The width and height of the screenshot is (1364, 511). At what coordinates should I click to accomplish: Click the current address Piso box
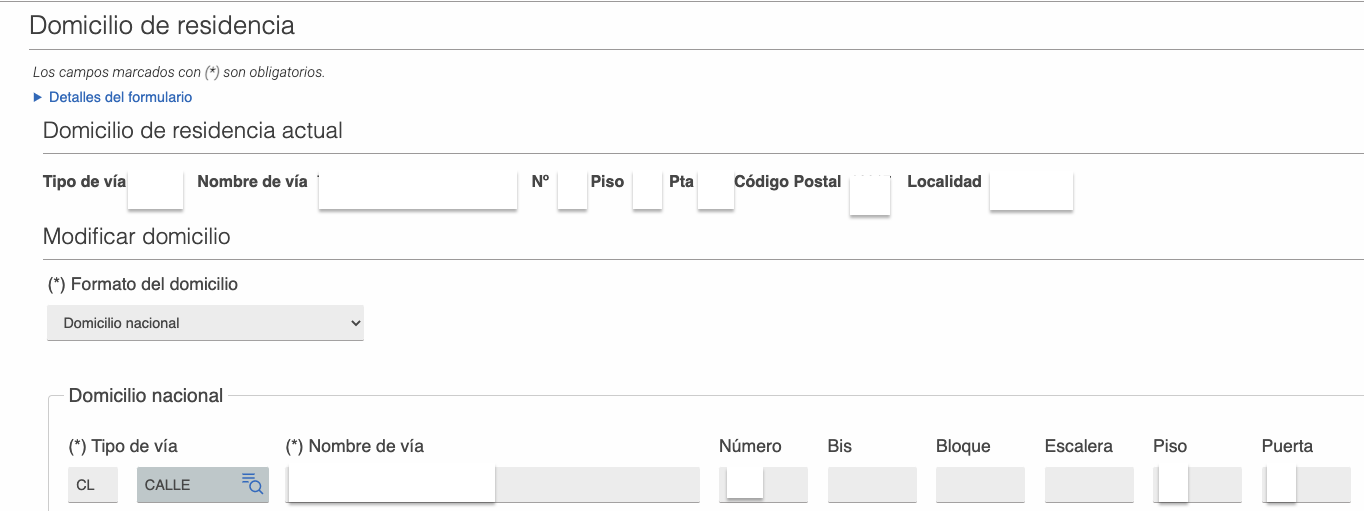pos(647,189)
